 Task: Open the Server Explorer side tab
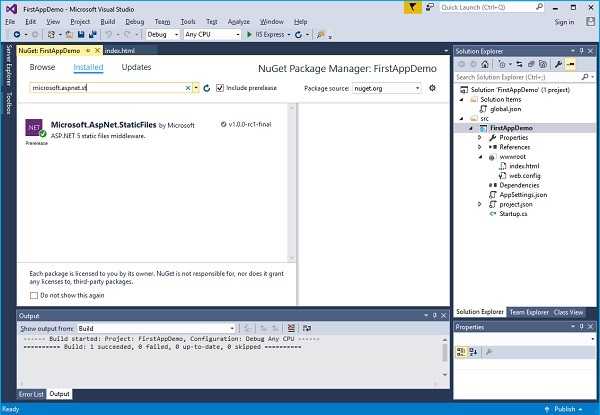9,65
